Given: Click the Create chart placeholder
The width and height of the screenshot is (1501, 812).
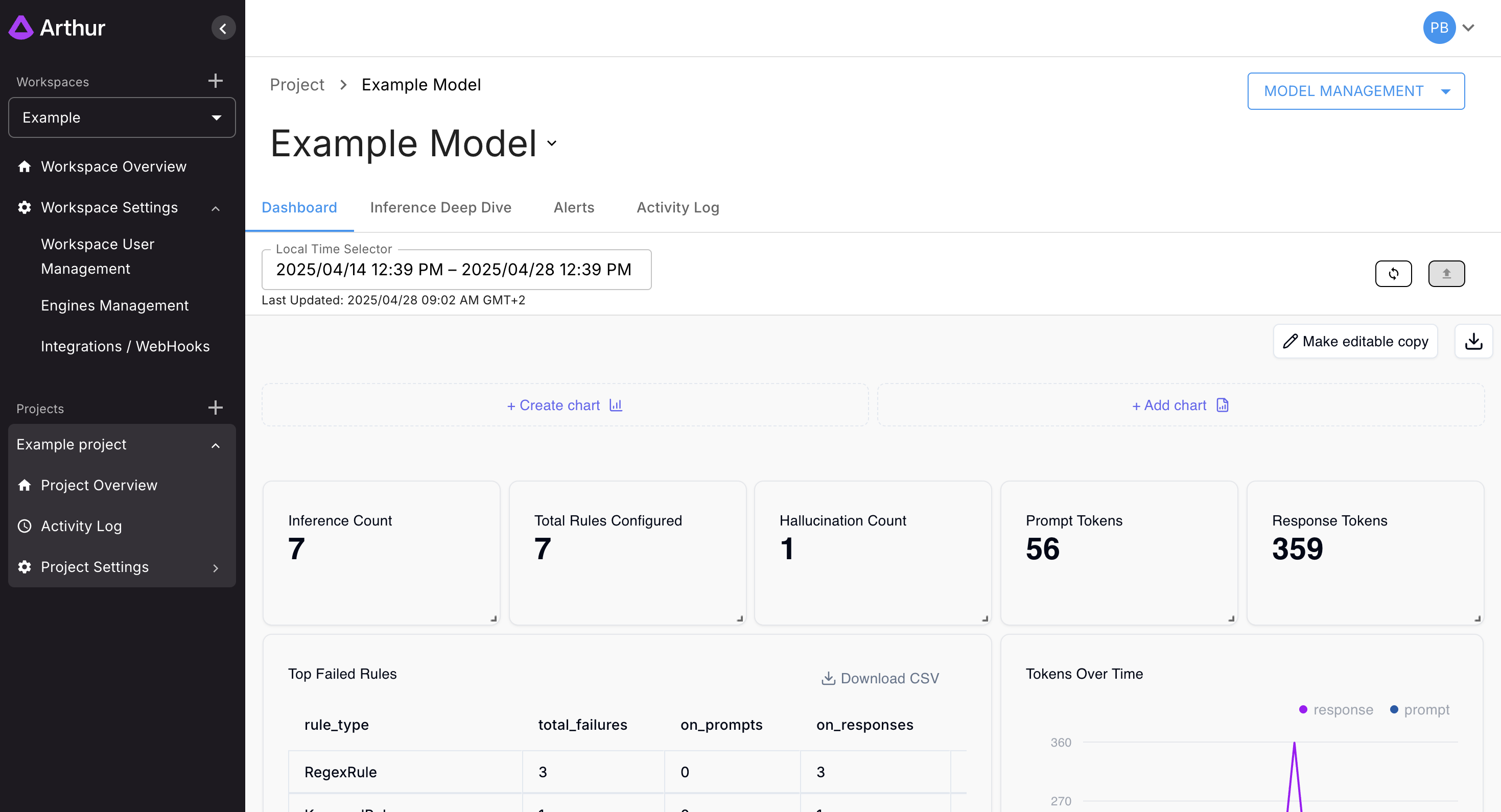Looking at the screenshot, I should pos(564,405).
